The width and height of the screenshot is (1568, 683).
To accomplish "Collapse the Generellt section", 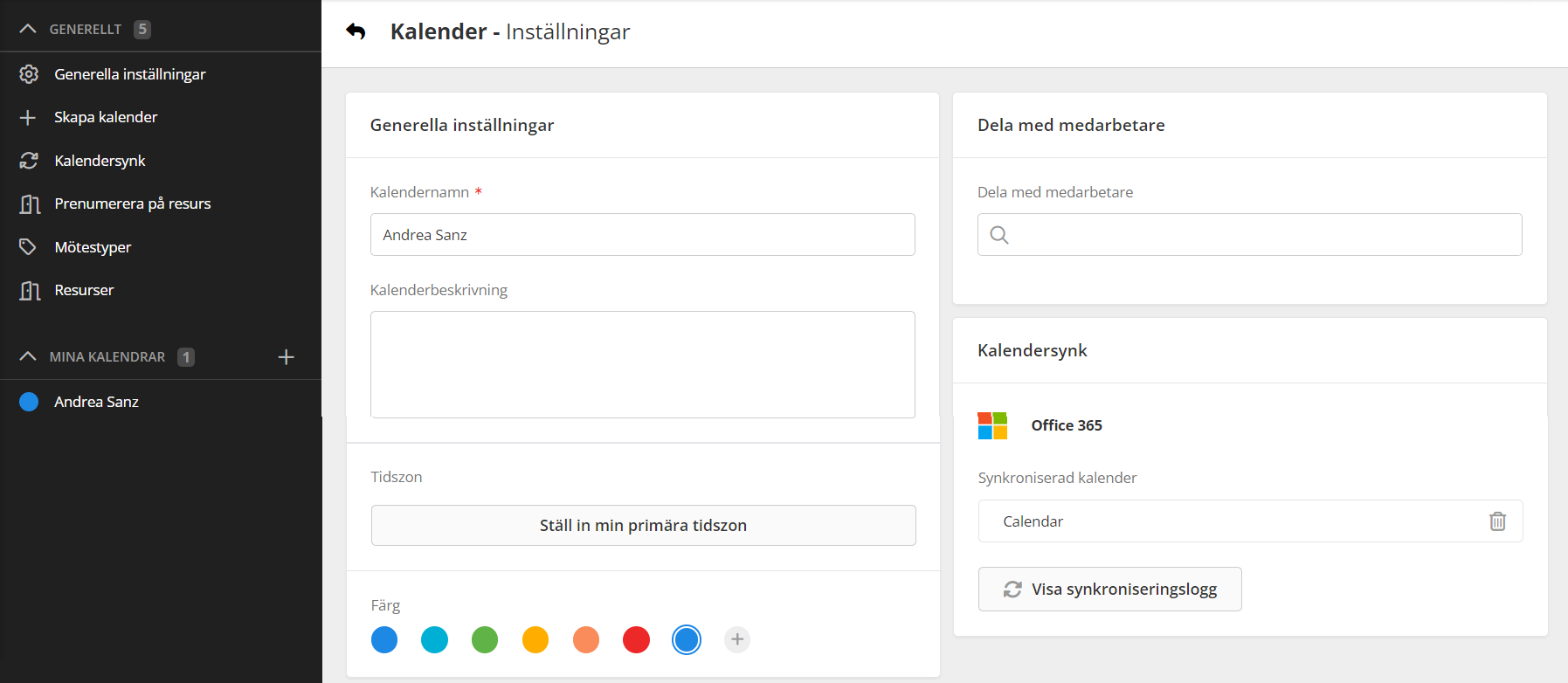I will point(28,29).
